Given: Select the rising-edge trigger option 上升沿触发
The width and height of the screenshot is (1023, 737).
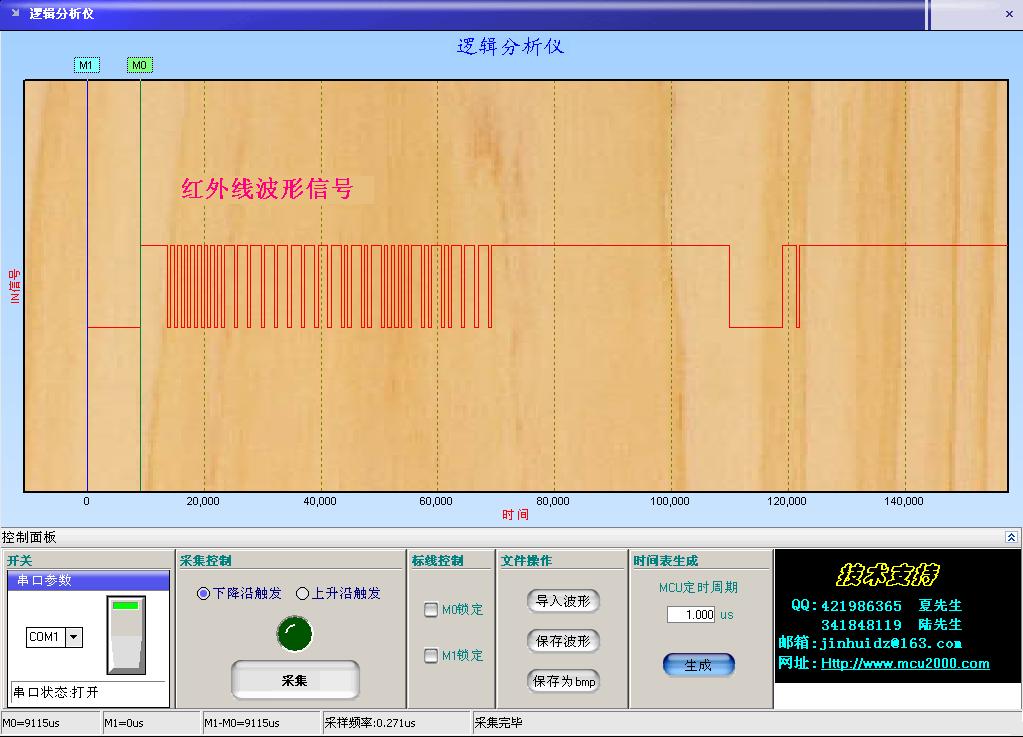Looking at the screenshot, I should click(x=338, y=593).
